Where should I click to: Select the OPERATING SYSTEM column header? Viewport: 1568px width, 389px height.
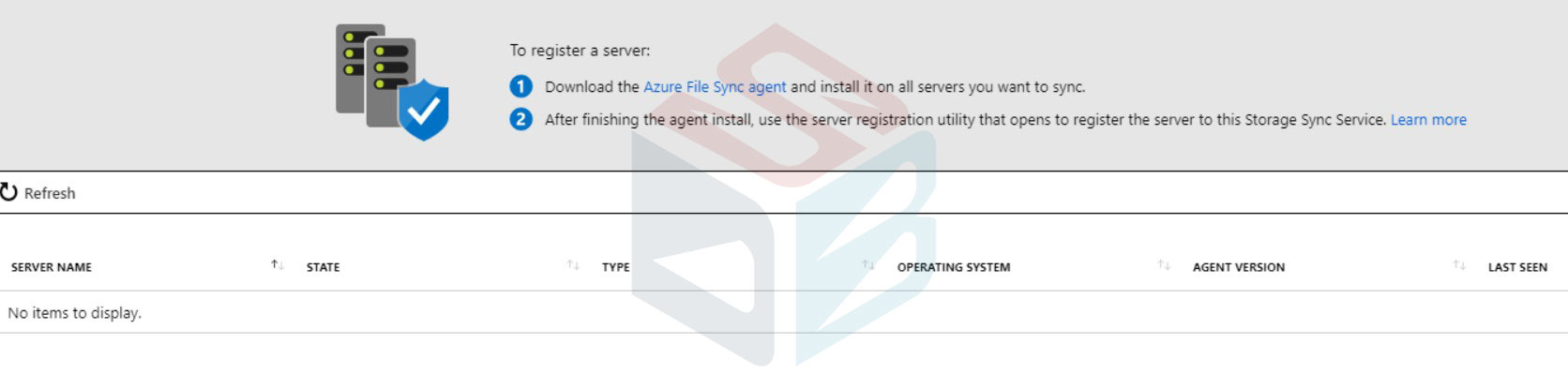[954, 267]
